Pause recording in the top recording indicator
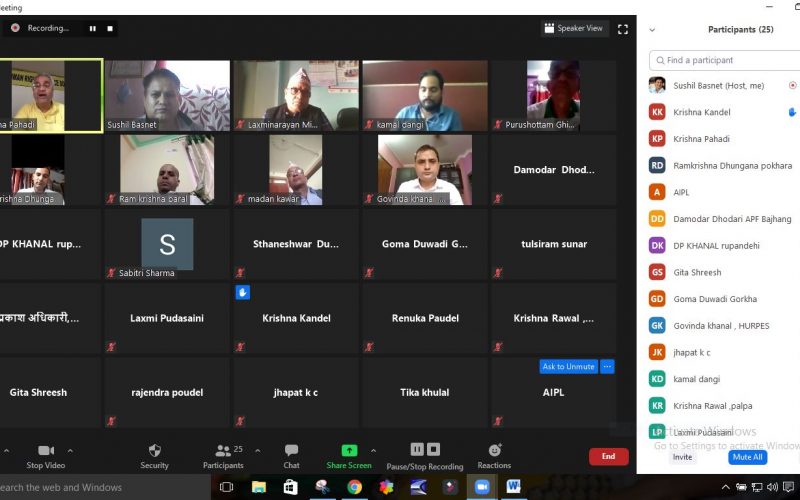The image size is (800, 500). tap(93, 29)
